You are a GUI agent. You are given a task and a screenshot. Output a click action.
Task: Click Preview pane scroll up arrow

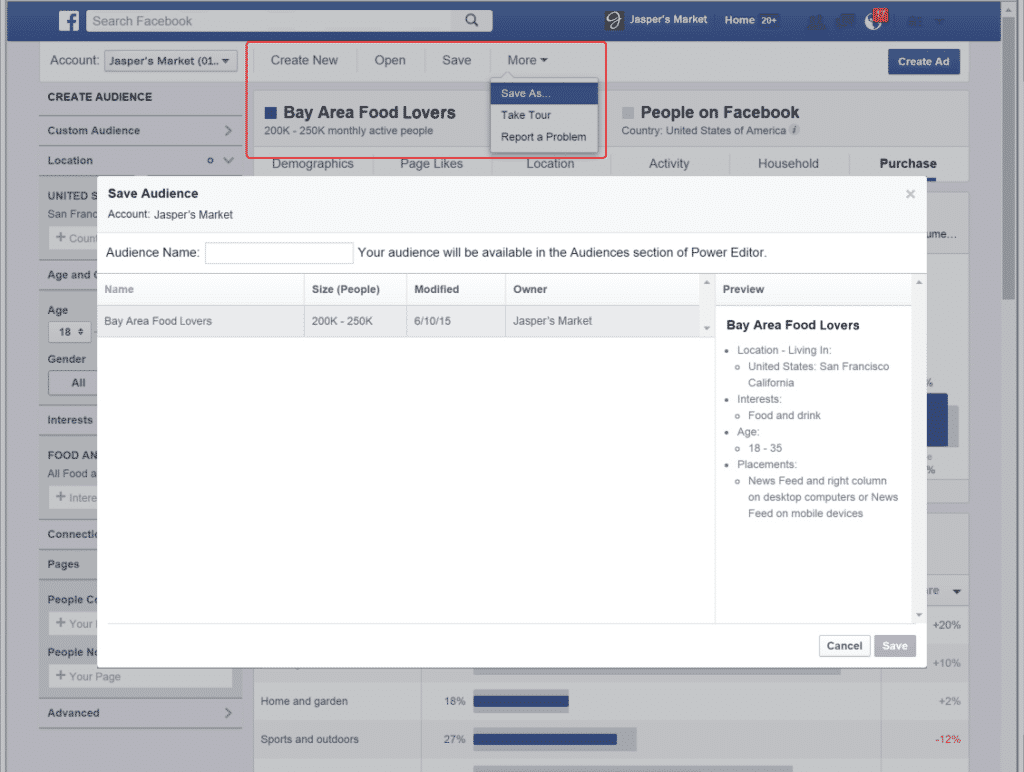coord(919,283)
